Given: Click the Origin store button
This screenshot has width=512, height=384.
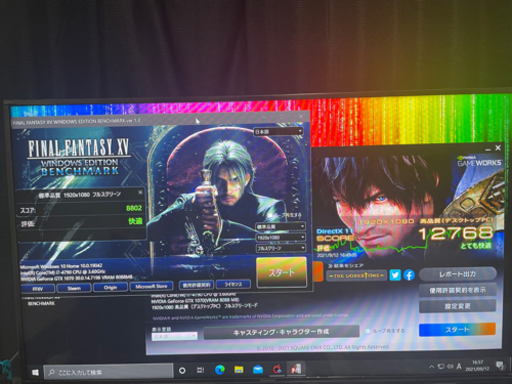Looking at the screenshot, I should click(110, 287).
